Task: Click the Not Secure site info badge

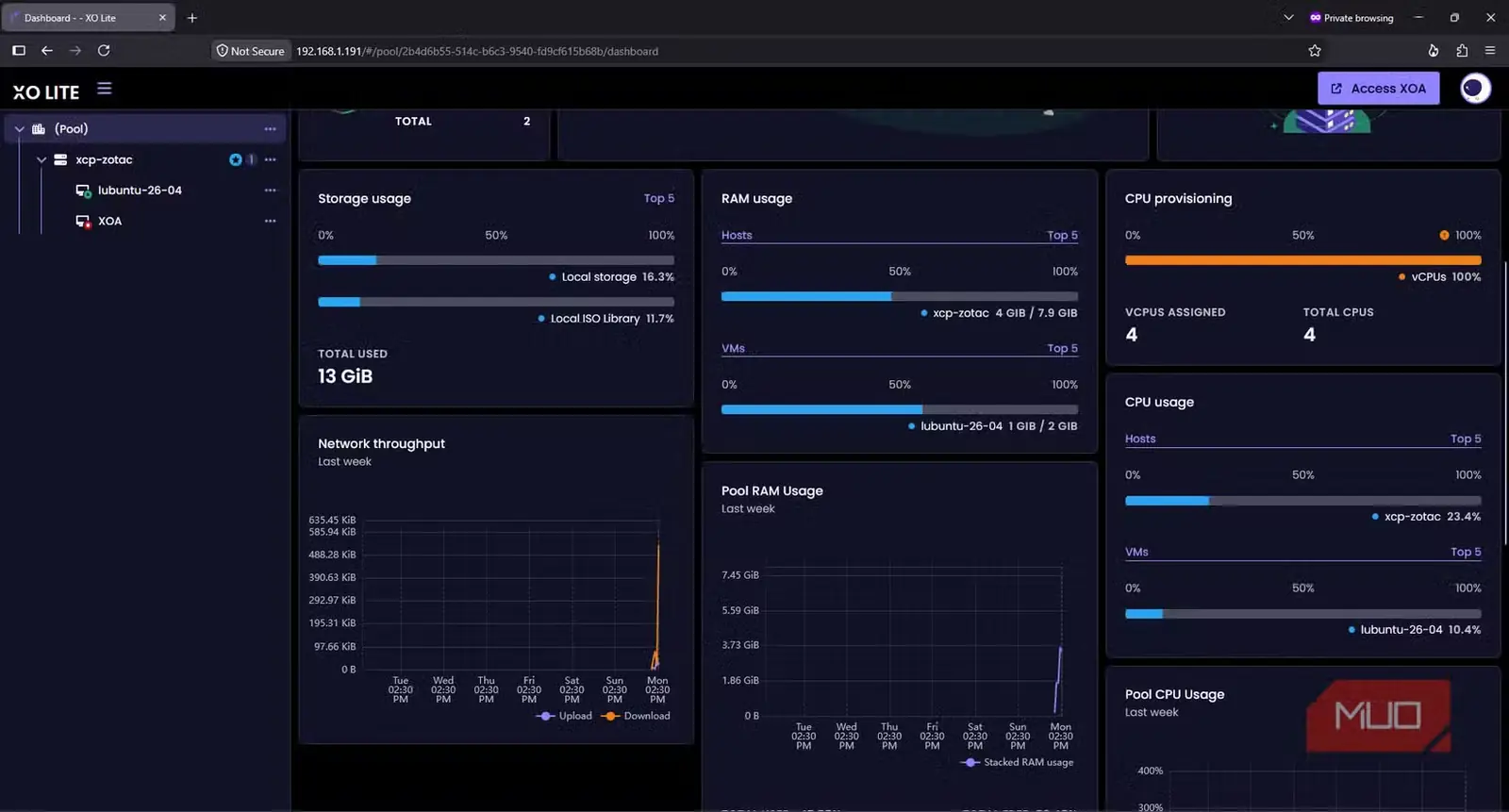Action: pos(250,51)
